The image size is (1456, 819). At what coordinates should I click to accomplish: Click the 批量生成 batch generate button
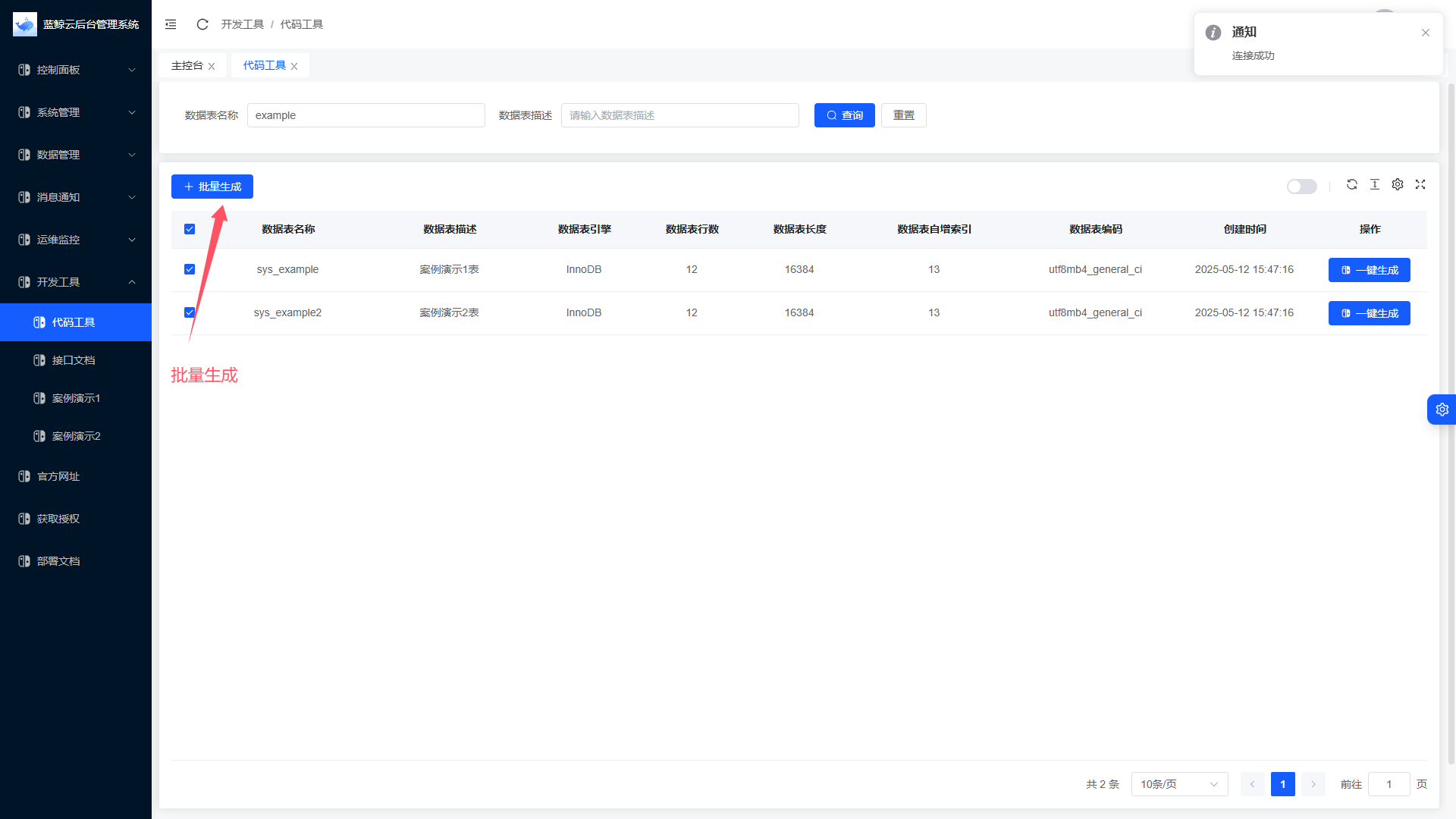tap(212, 187)
